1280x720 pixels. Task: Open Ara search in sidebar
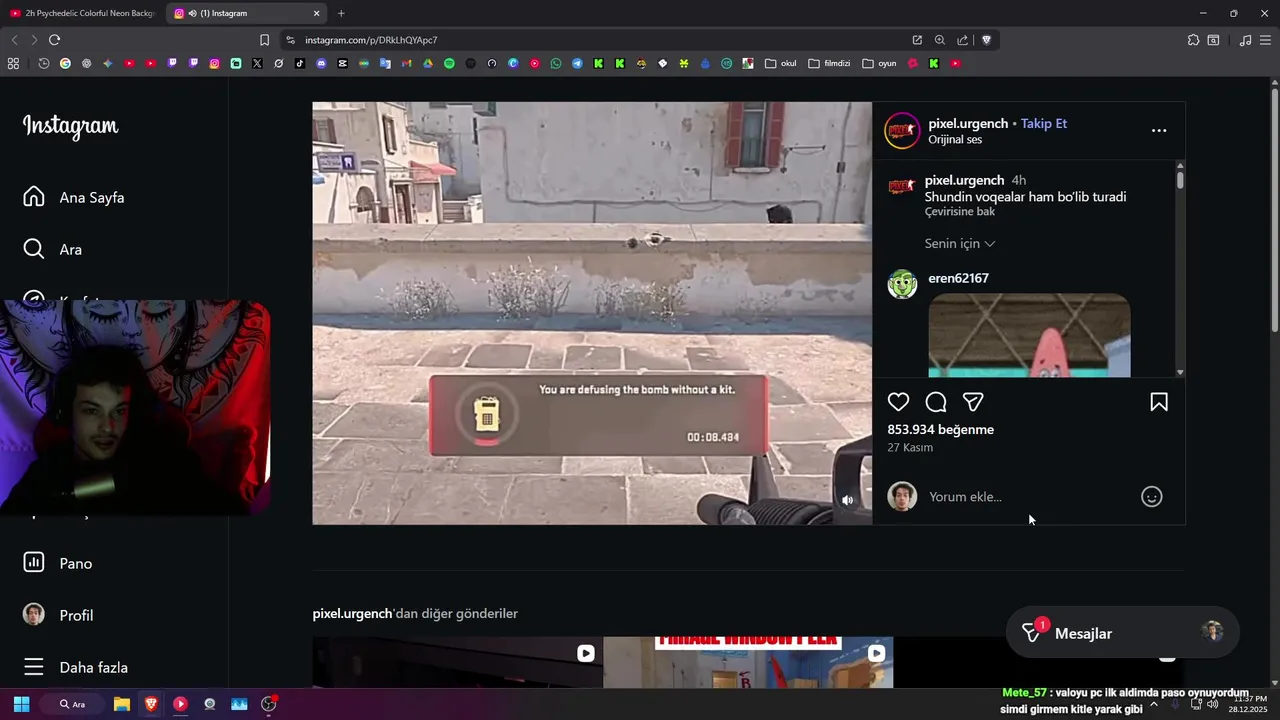[53, 249]
